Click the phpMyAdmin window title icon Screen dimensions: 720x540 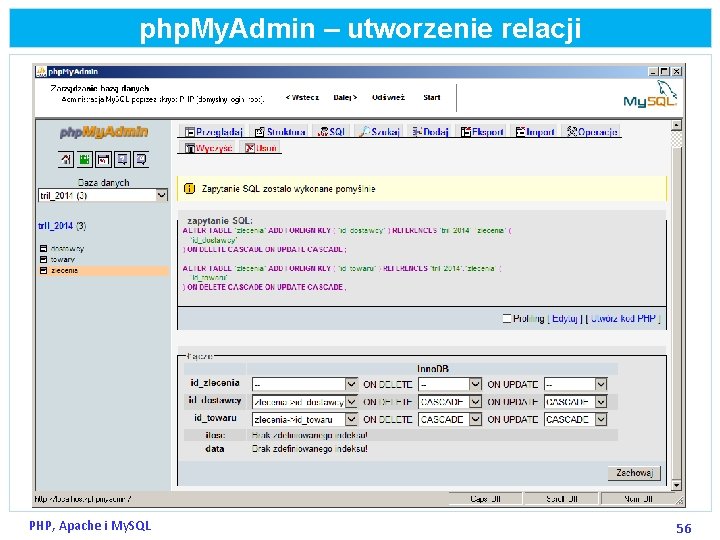41,71
